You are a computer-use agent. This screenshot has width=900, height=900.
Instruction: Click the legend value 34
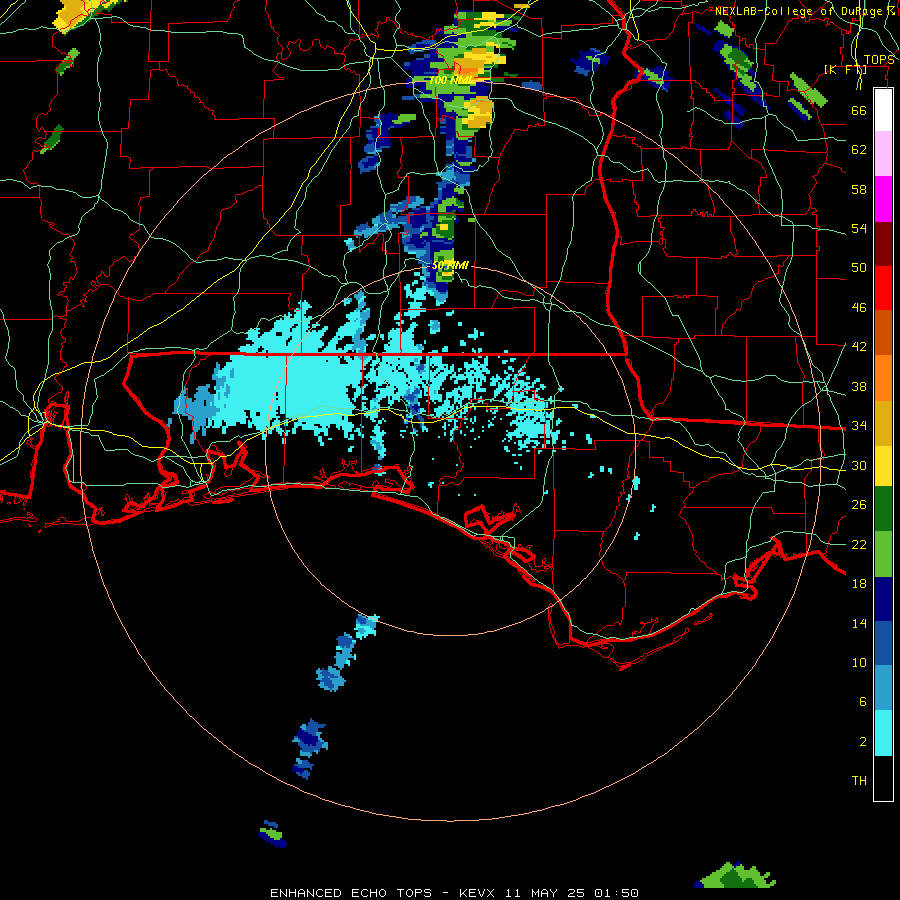click(x=859, y=426)
